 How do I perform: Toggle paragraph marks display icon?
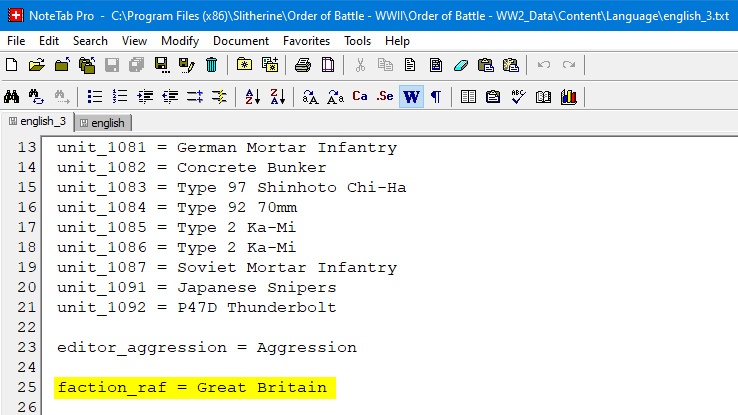pos(436,97)
